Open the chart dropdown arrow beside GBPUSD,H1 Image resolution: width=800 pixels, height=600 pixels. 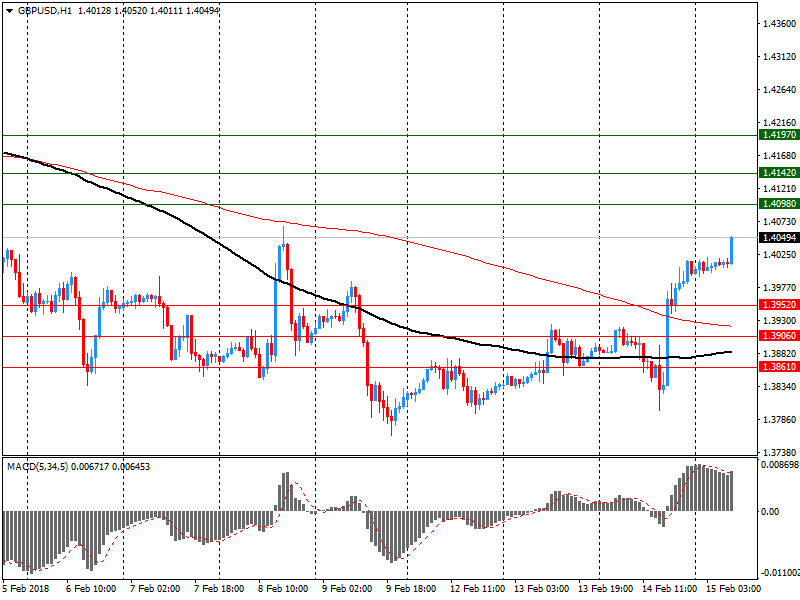pos(9,11)
